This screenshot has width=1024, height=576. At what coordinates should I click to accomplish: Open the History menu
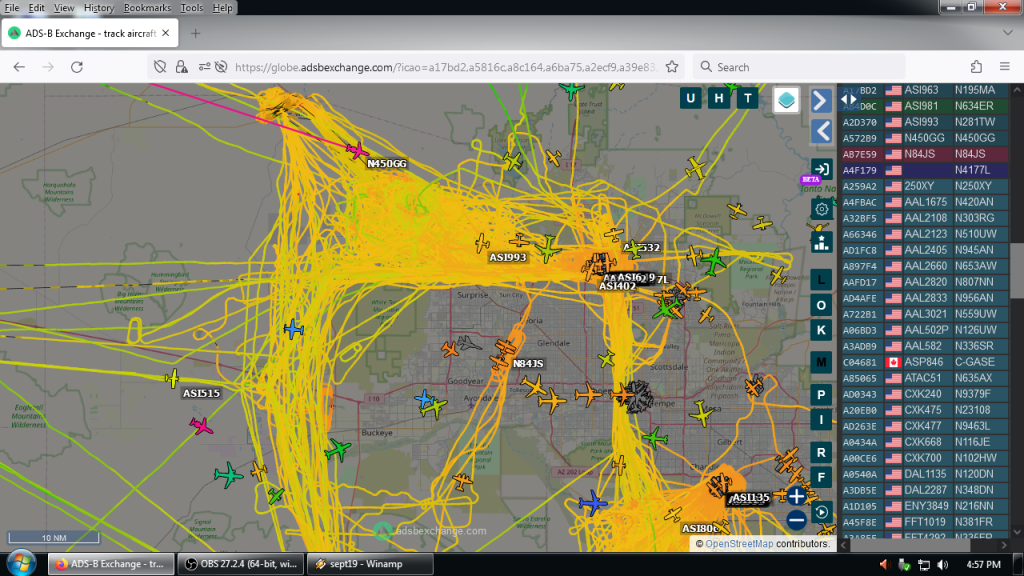tap(99, 8)
